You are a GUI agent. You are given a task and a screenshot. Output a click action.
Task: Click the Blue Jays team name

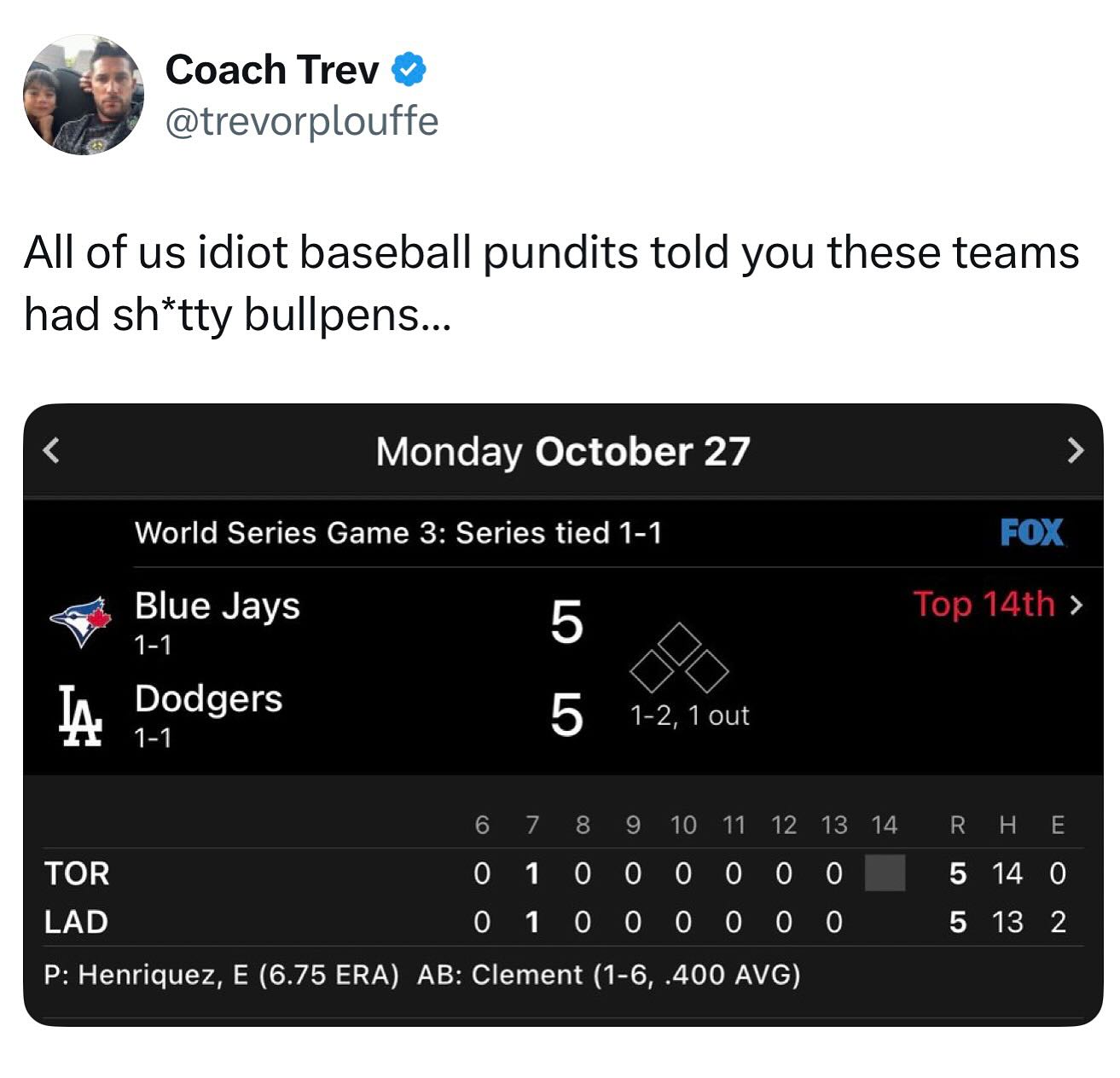[x=217, y=606]
